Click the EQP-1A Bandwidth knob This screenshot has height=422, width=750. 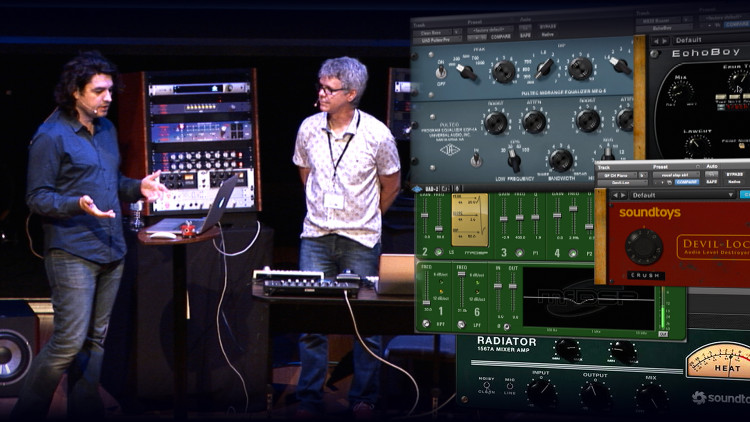coord(561,160)
